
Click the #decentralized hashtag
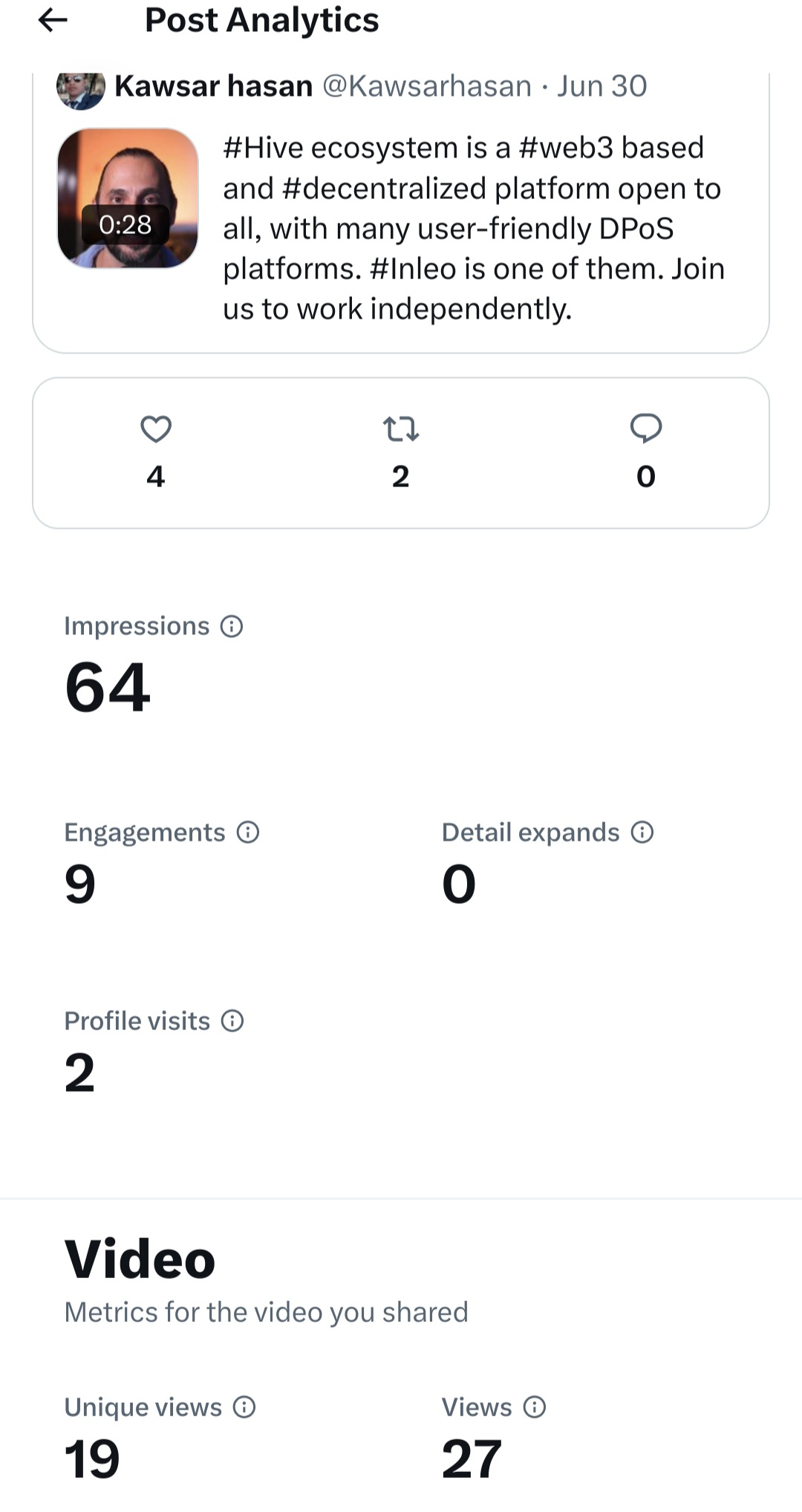click(385, 189)
